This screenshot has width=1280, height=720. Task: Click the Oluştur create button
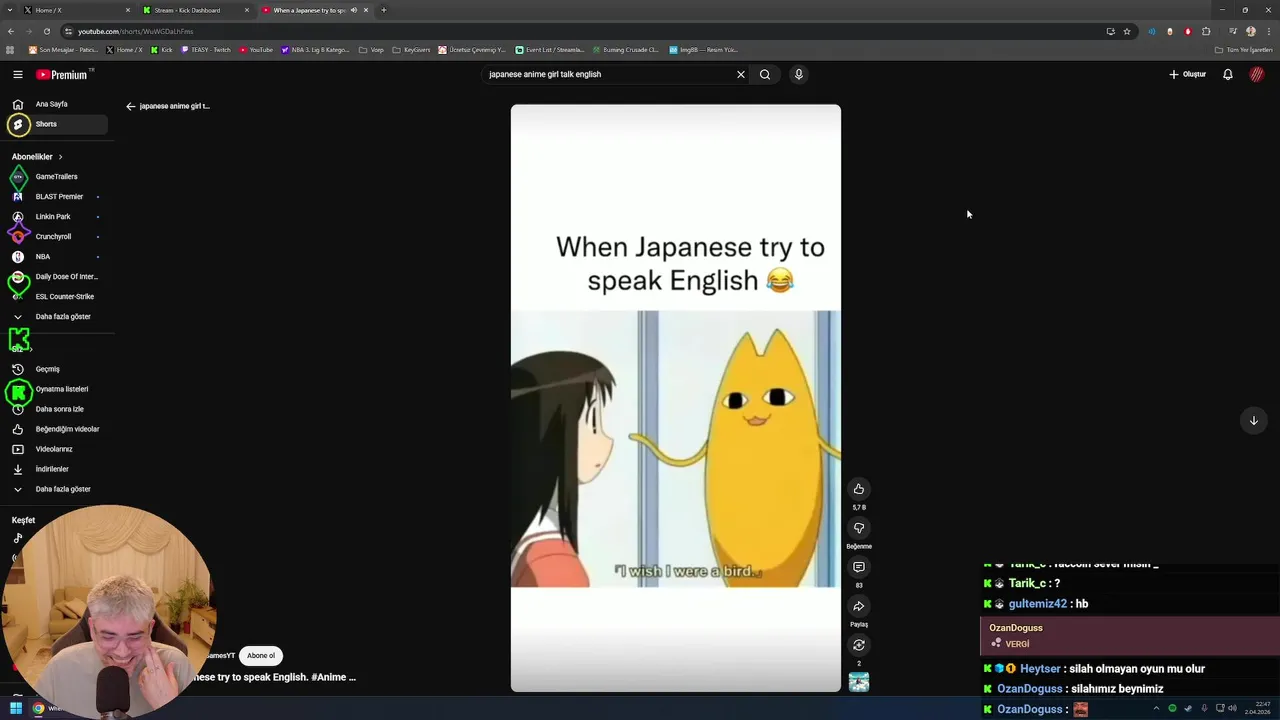coord(1187,74)
